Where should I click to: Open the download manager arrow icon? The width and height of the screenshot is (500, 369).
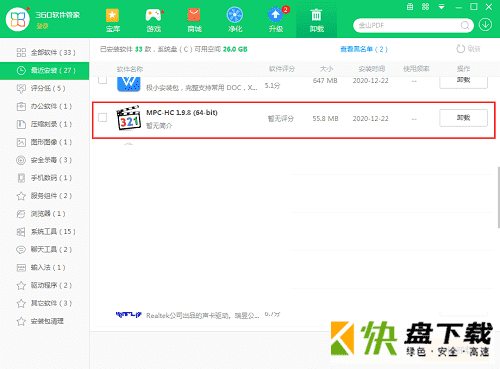click(x=485, y=25)
